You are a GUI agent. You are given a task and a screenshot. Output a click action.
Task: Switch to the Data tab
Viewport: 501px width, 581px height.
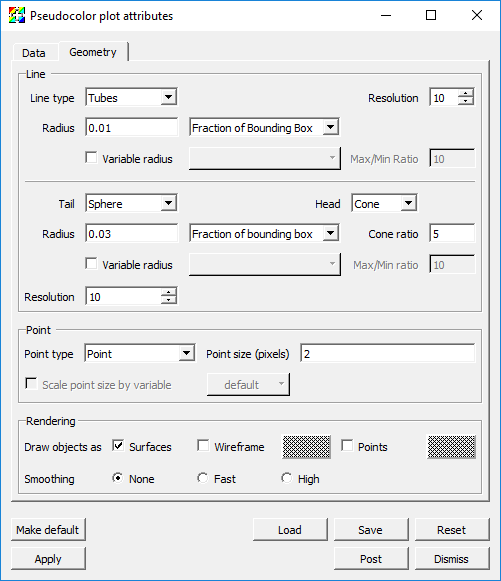(x=34, y=53)
